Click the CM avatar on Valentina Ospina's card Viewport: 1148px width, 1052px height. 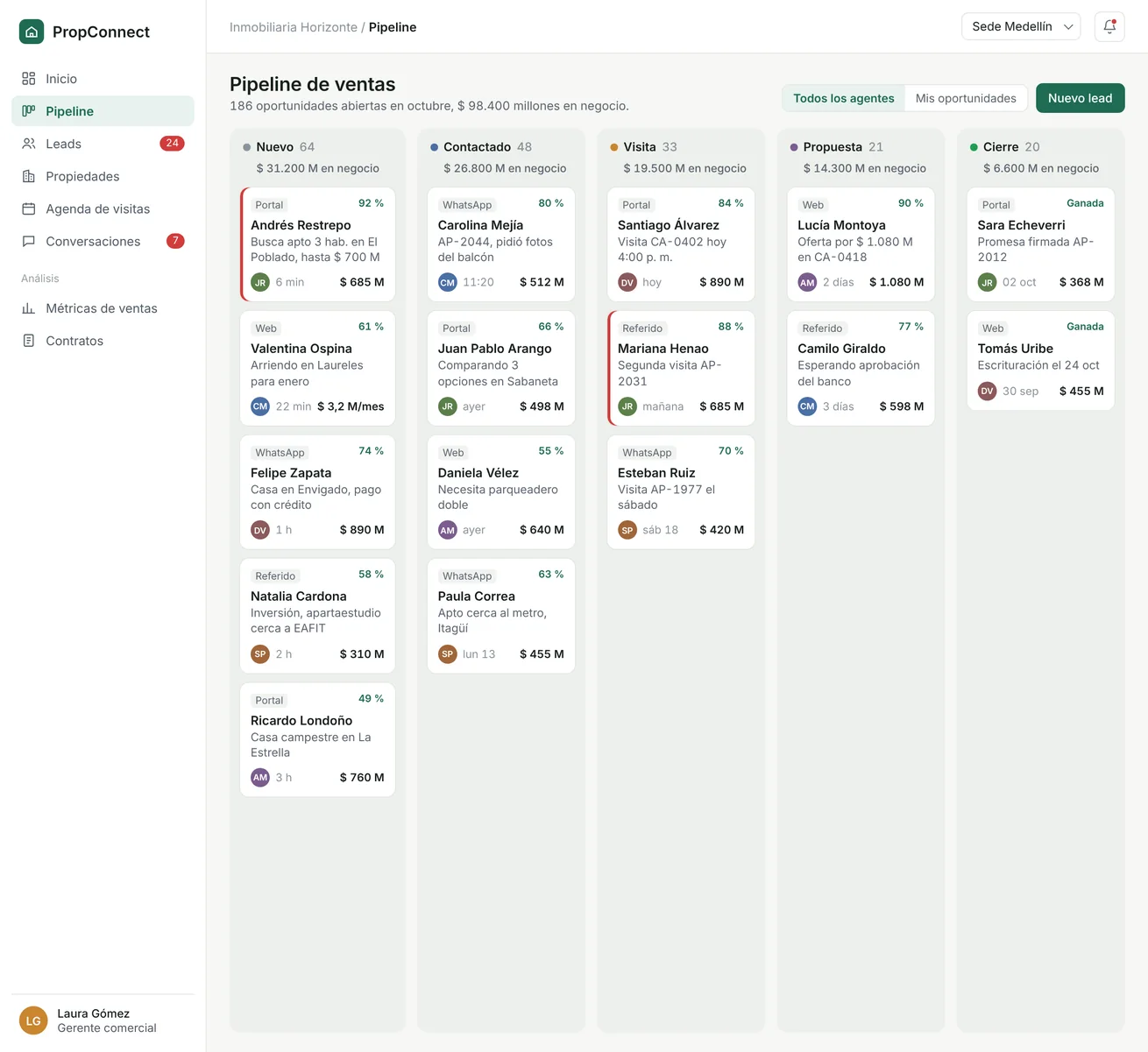[260, 406]
